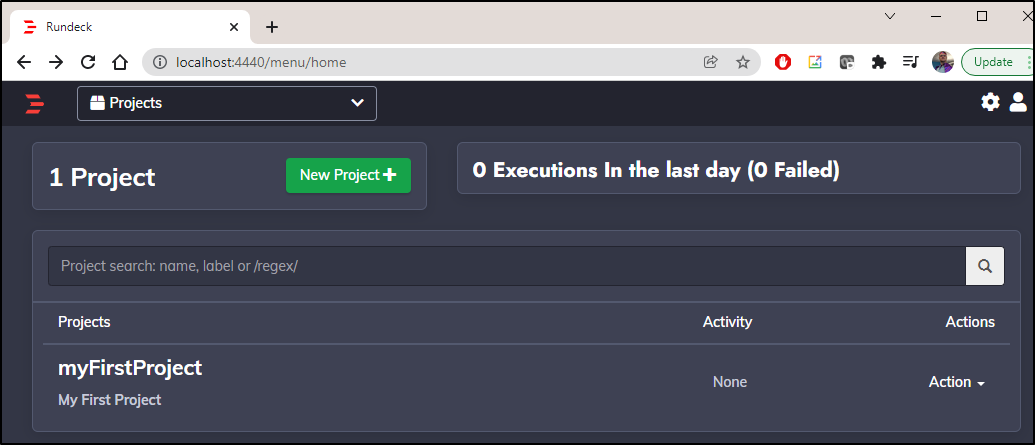Open the browser extensions puzzle icon
This screenshot has height=445, width=1035.
[879, 63]
